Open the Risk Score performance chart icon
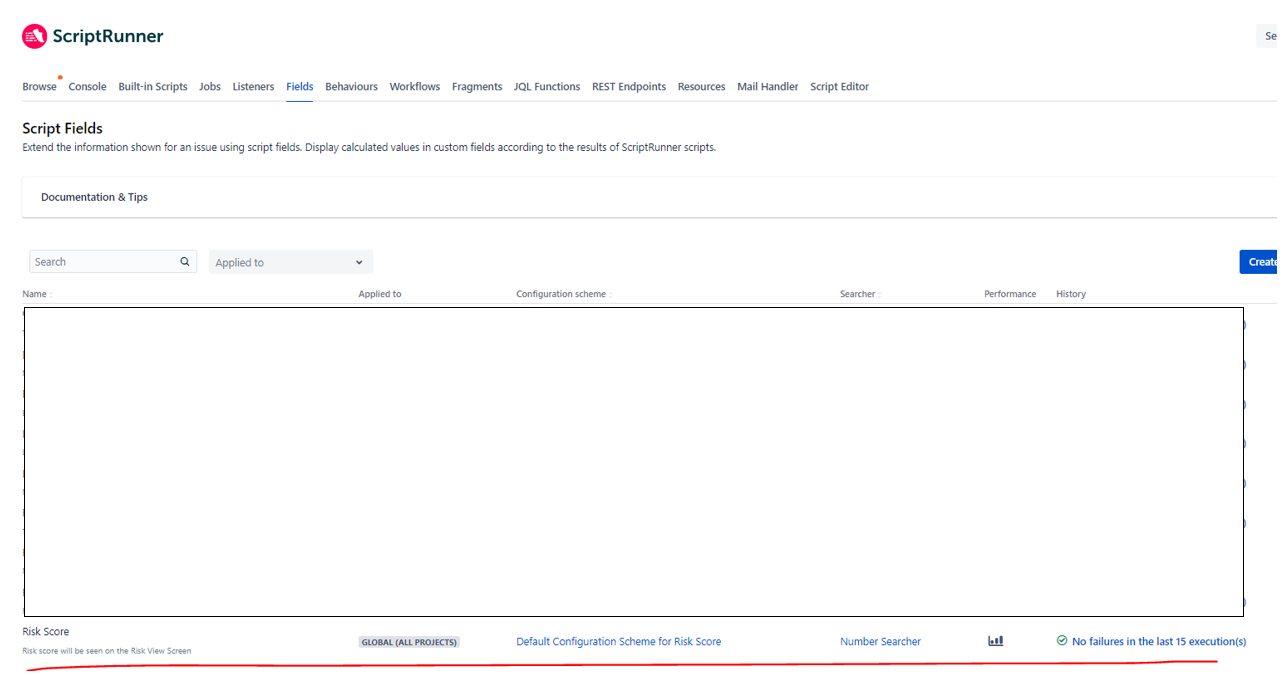Image resolution: width=1285 pixels, height=677 pixels. click(x=995, y=641)
